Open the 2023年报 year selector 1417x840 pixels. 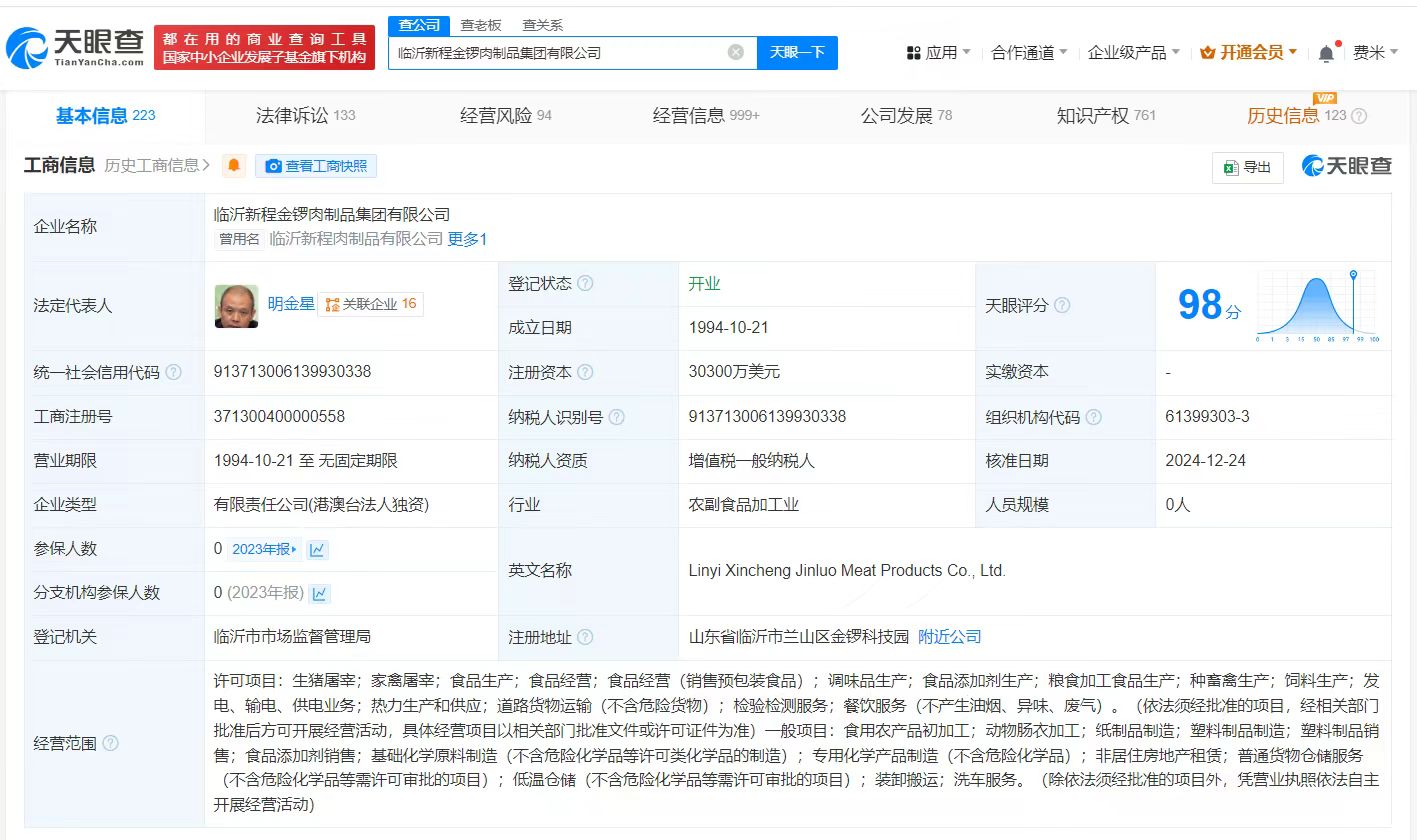(x=264, y=549)
